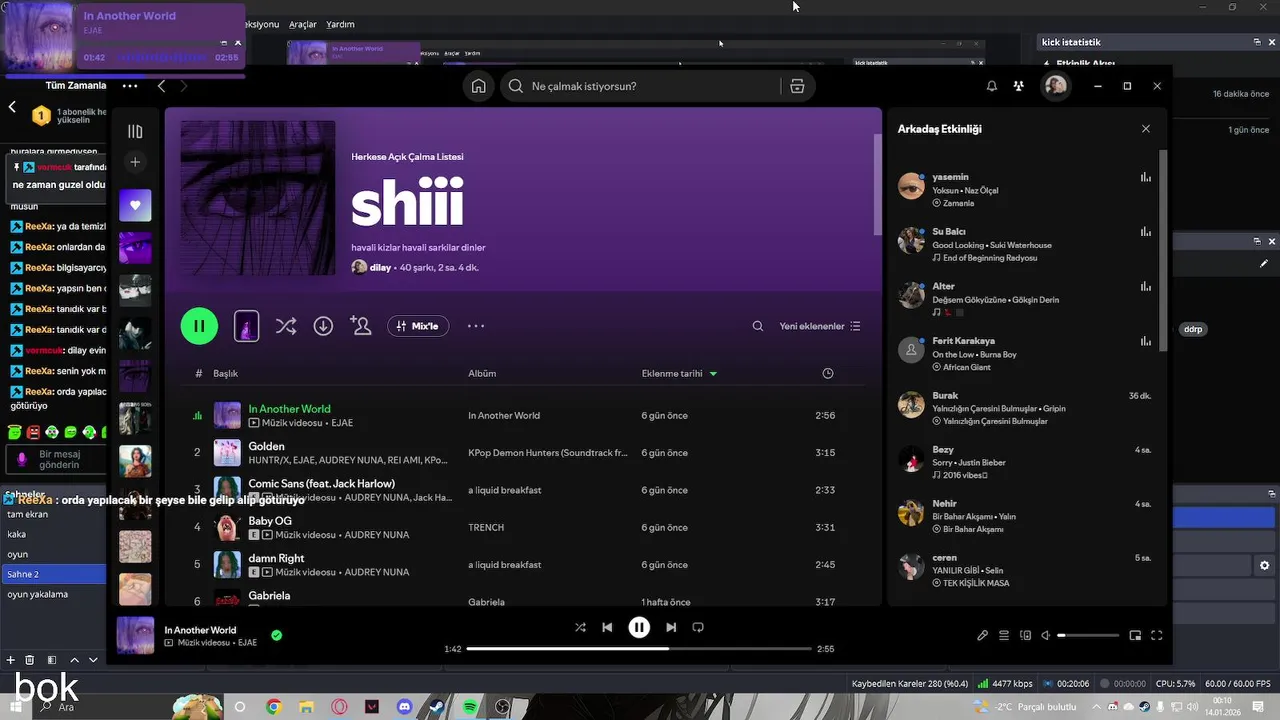Screen dimensions: 1280x720
Task: Toggle shuffle in the bottom player bar
Action: tap(580, 627)
